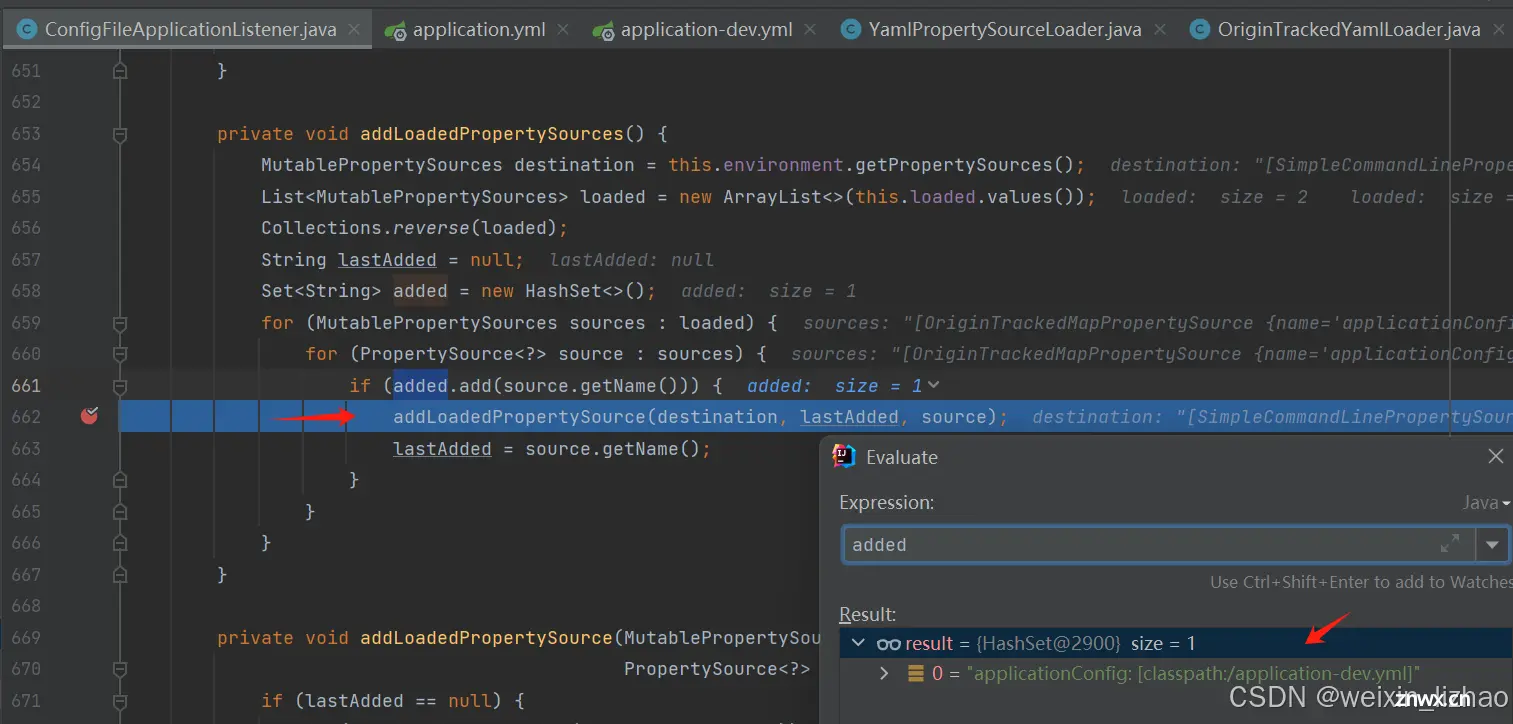Screen dimensions: 1513x724
Task: Open the application-dev.yml editor tab
Action: (706, 29)
